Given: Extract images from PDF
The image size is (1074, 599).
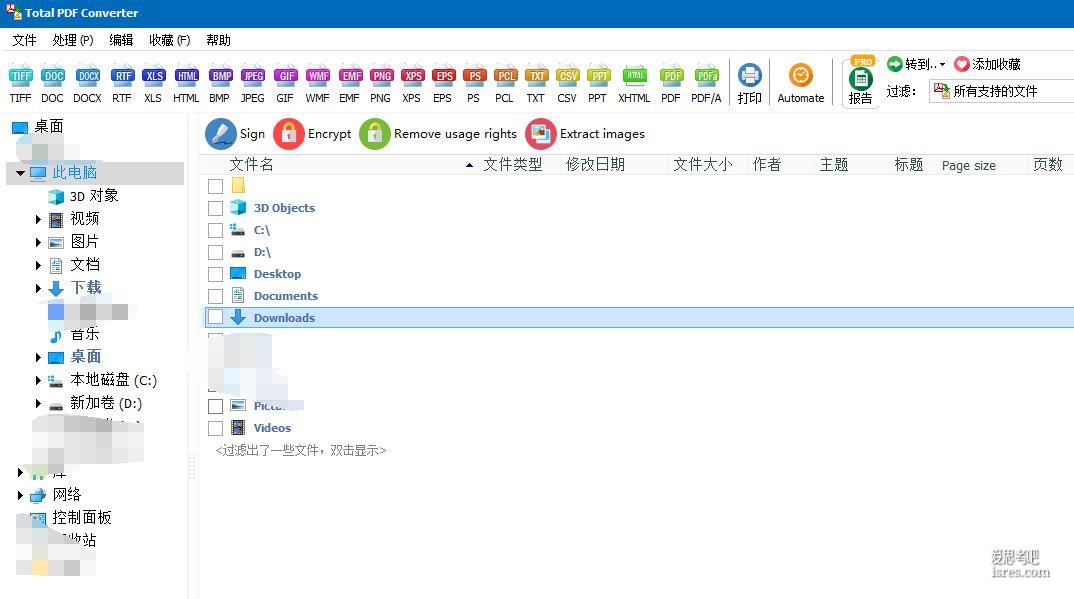Looking at the screenshot, I should point(586,134).
